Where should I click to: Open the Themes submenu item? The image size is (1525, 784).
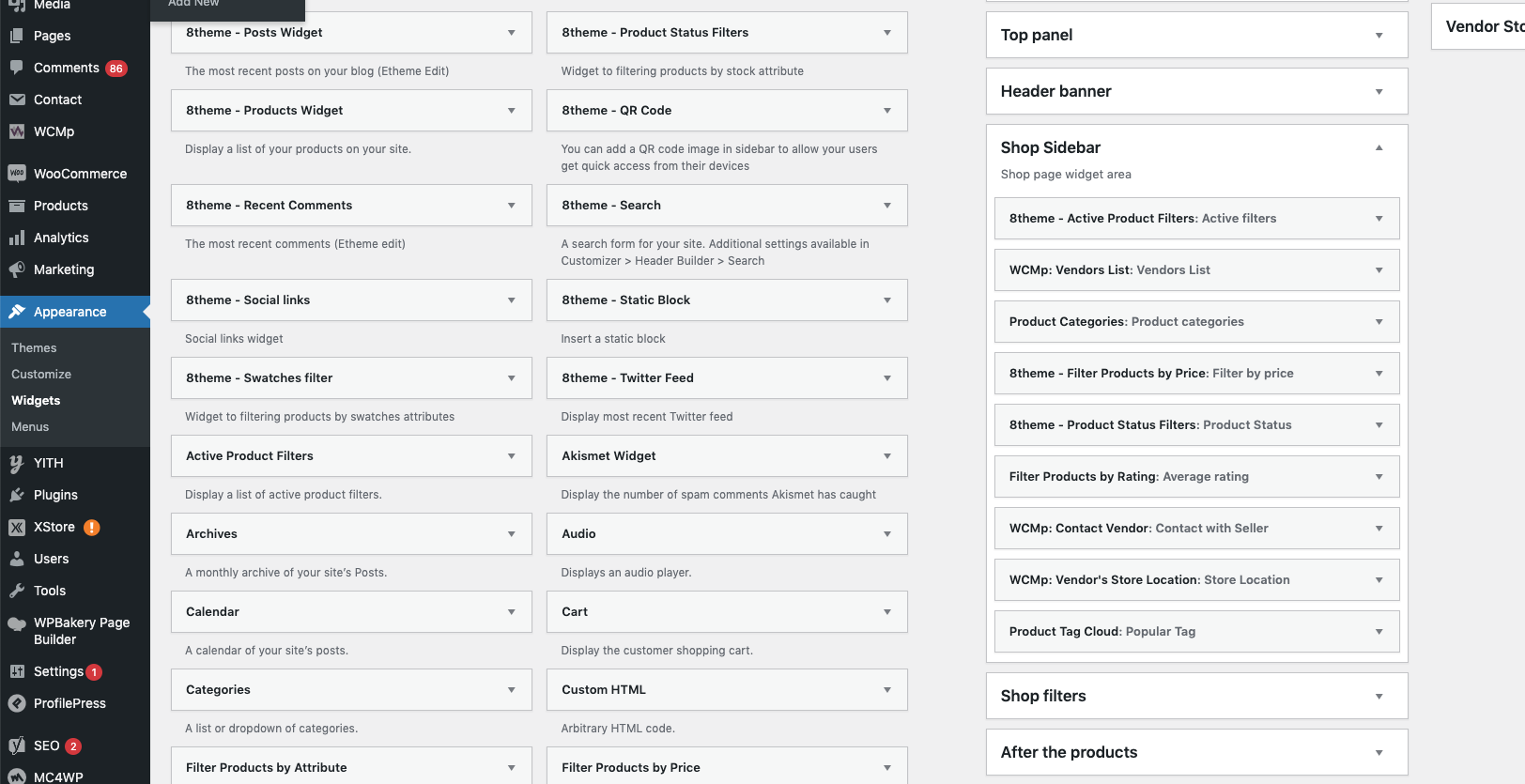coord(34,347)
